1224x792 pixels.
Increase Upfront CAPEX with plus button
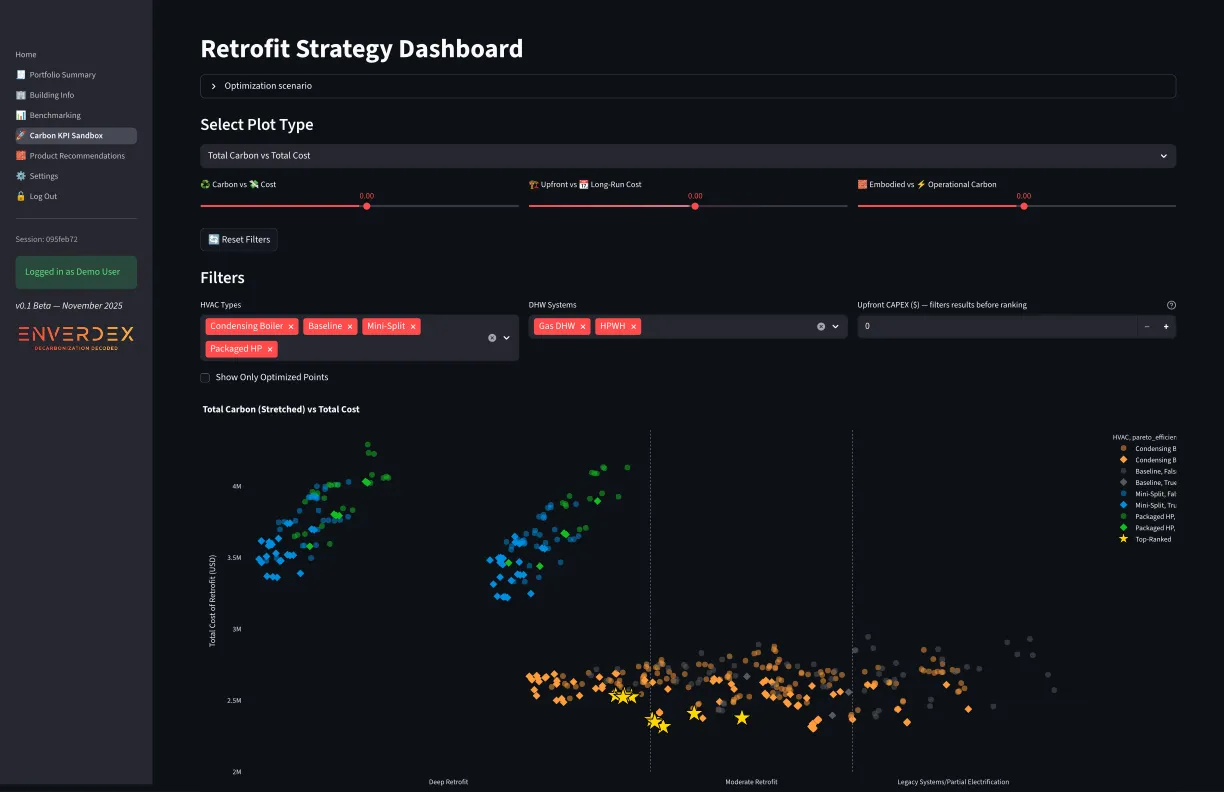click(x=1166, y=327)
